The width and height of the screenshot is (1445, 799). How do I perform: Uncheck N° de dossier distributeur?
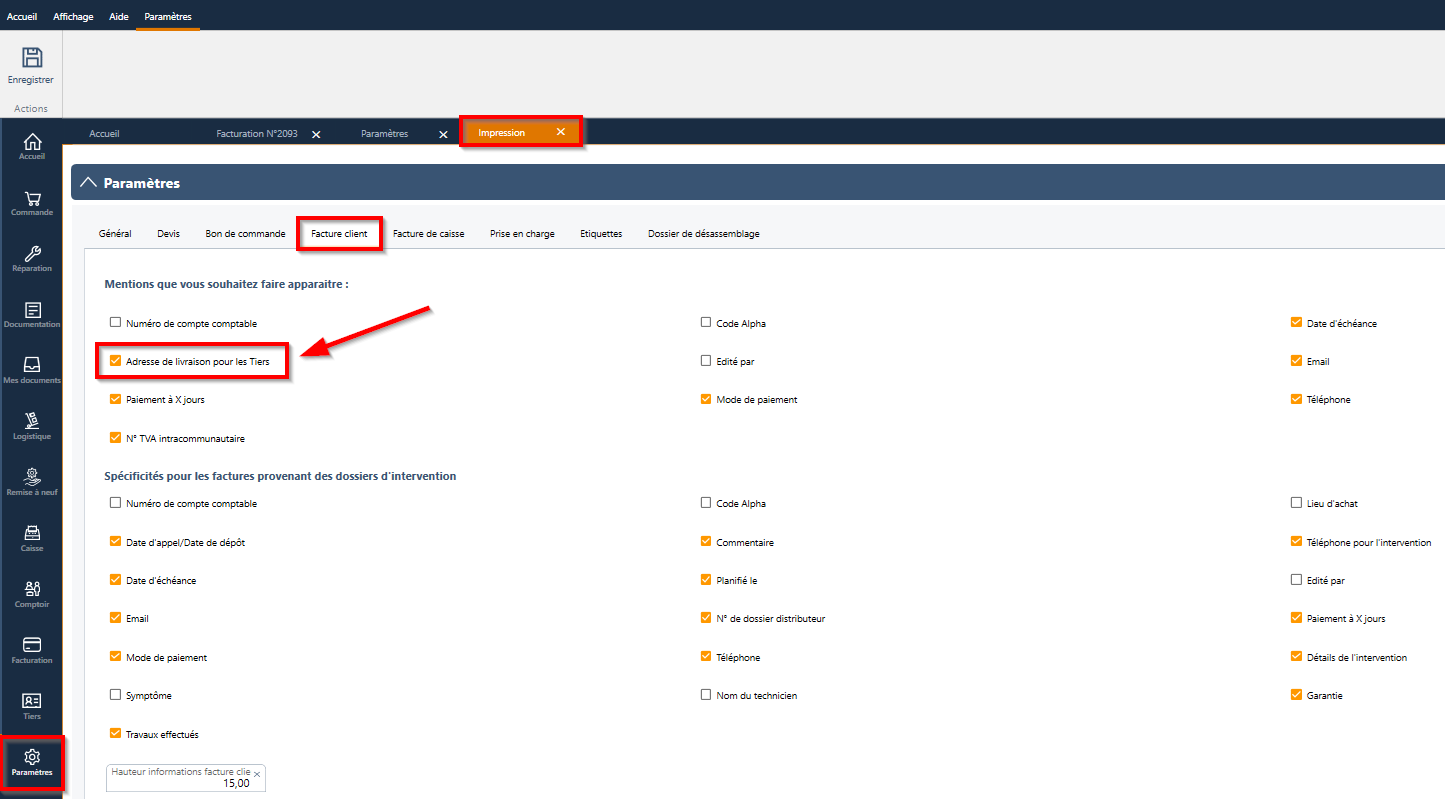pyautogui.click(x=706, y=618)
